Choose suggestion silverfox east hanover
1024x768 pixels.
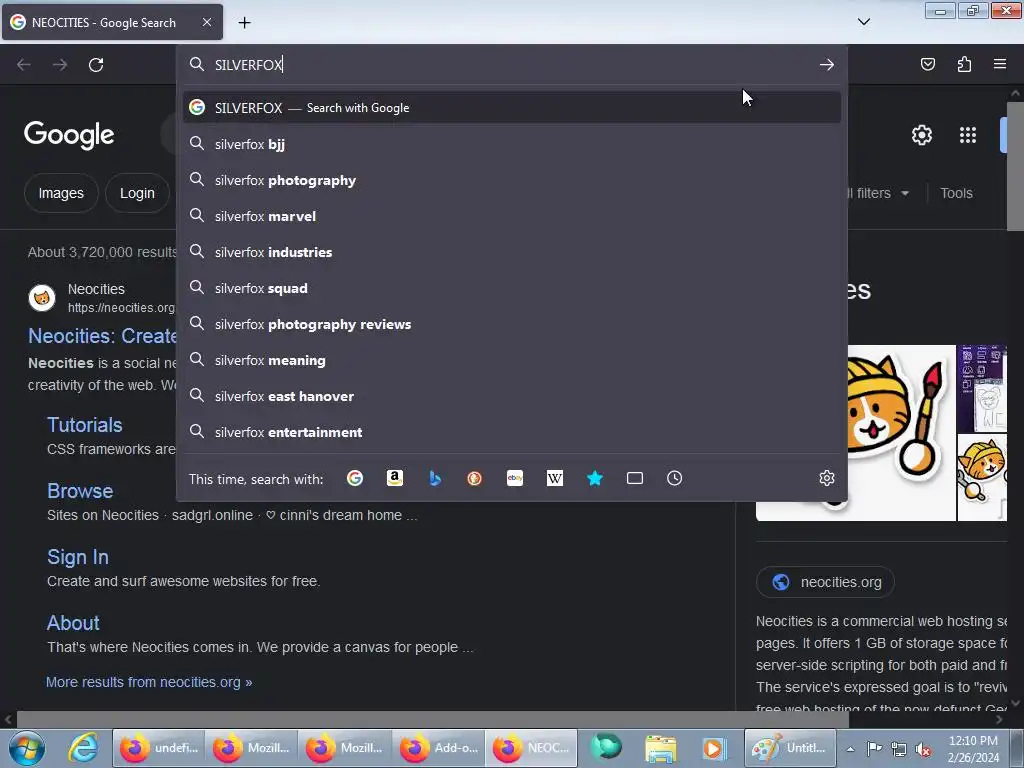click(512, 396)
